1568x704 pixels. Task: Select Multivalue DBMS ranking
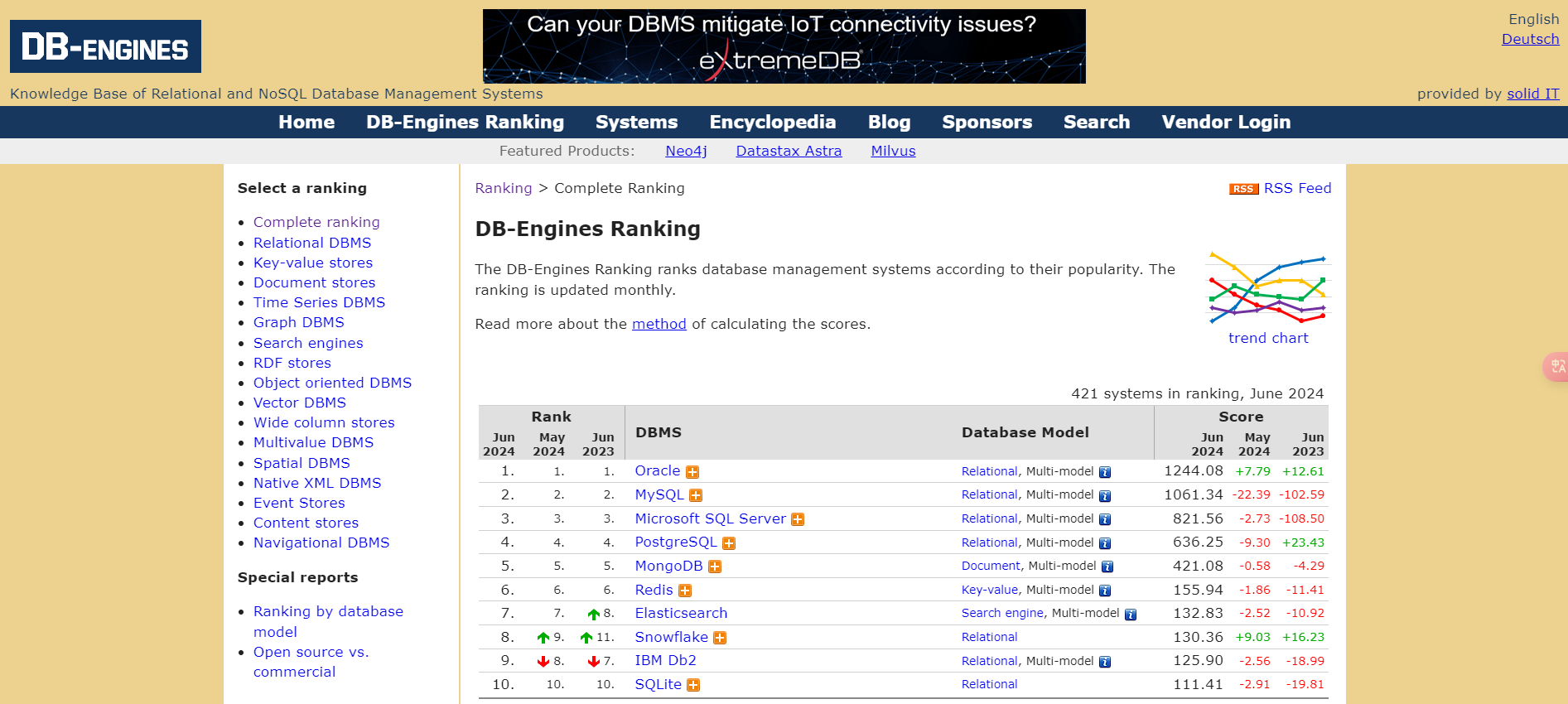point(313,442)
